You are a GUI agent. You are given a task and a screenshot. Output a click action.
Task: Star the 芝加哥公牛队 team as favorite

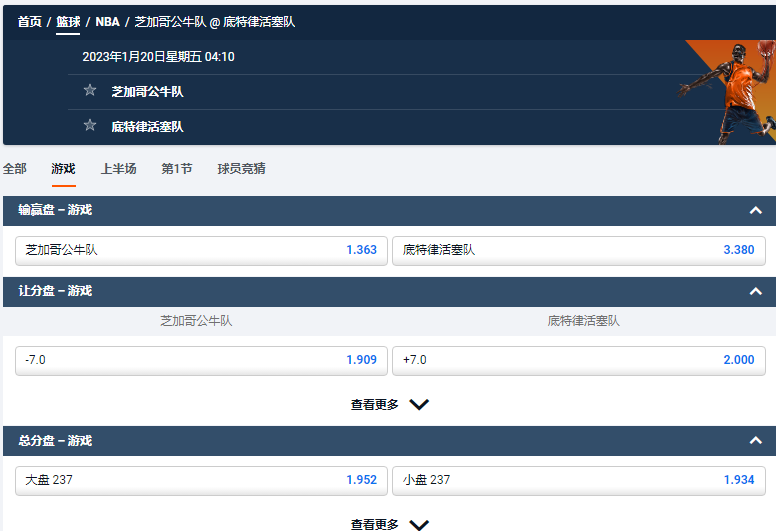point(90,91)
